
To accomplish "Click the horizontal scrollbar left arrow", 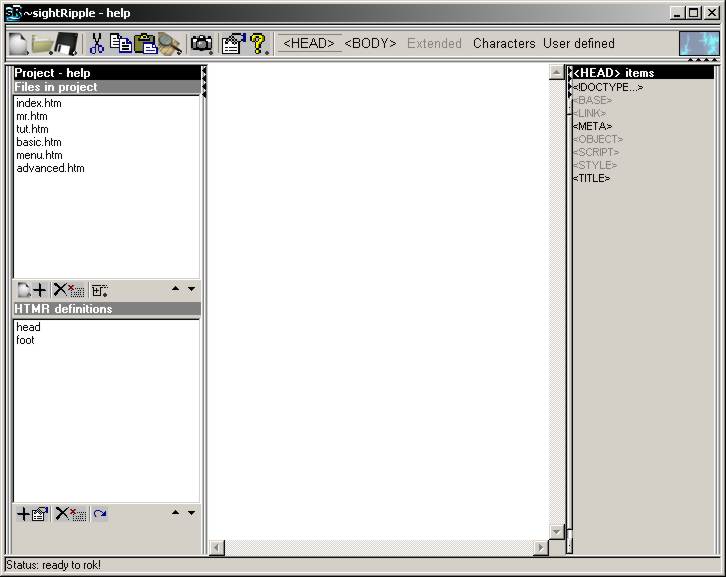I will click(217, 548).
